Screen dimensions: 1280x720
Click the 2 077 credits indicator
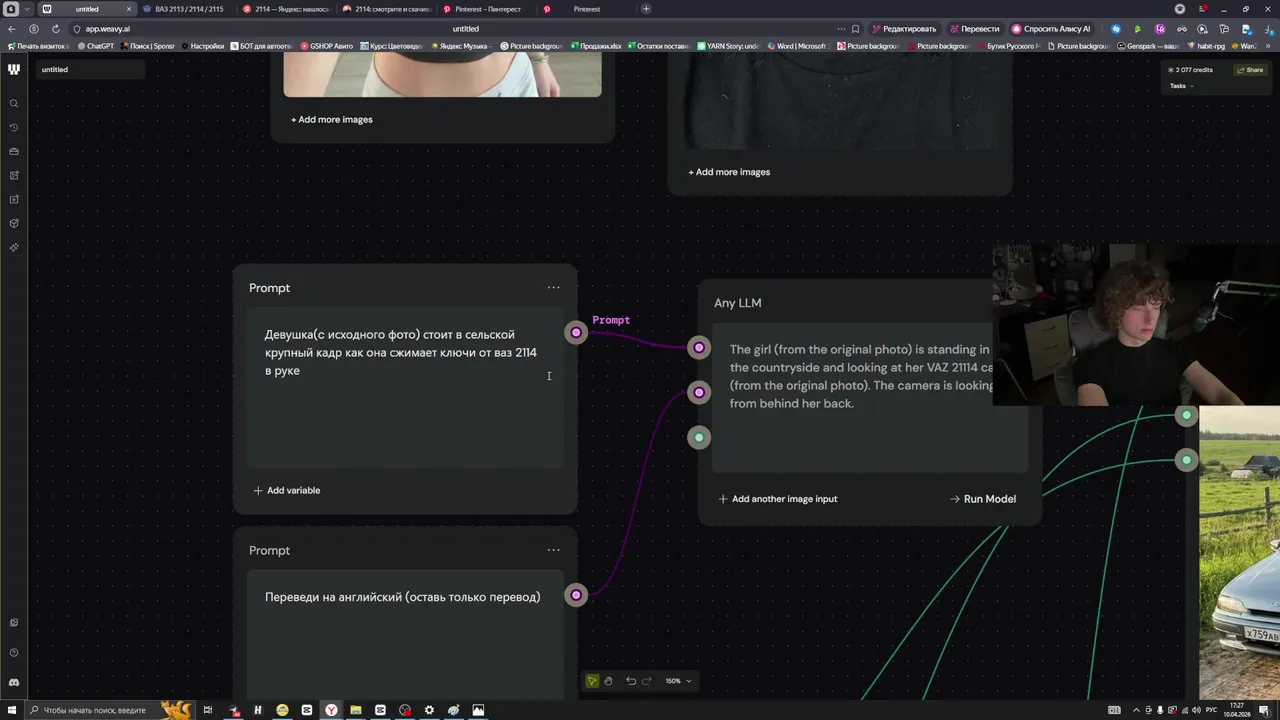(1190, 70)
